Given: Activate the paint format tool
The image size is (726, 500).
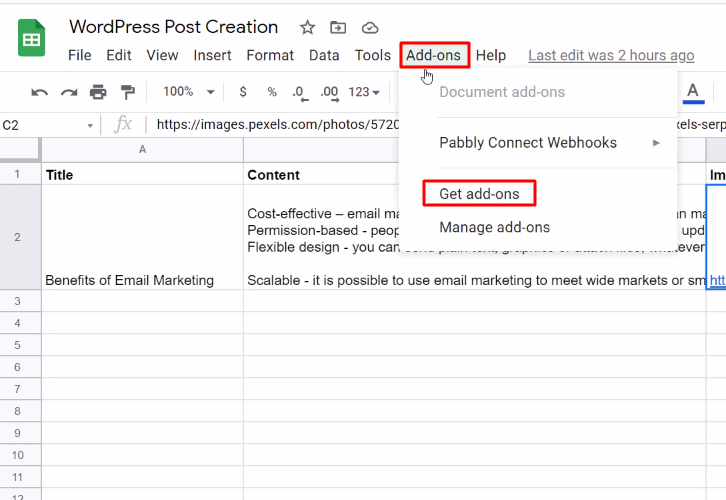Looking at the screenshot, I should (127, 92).
